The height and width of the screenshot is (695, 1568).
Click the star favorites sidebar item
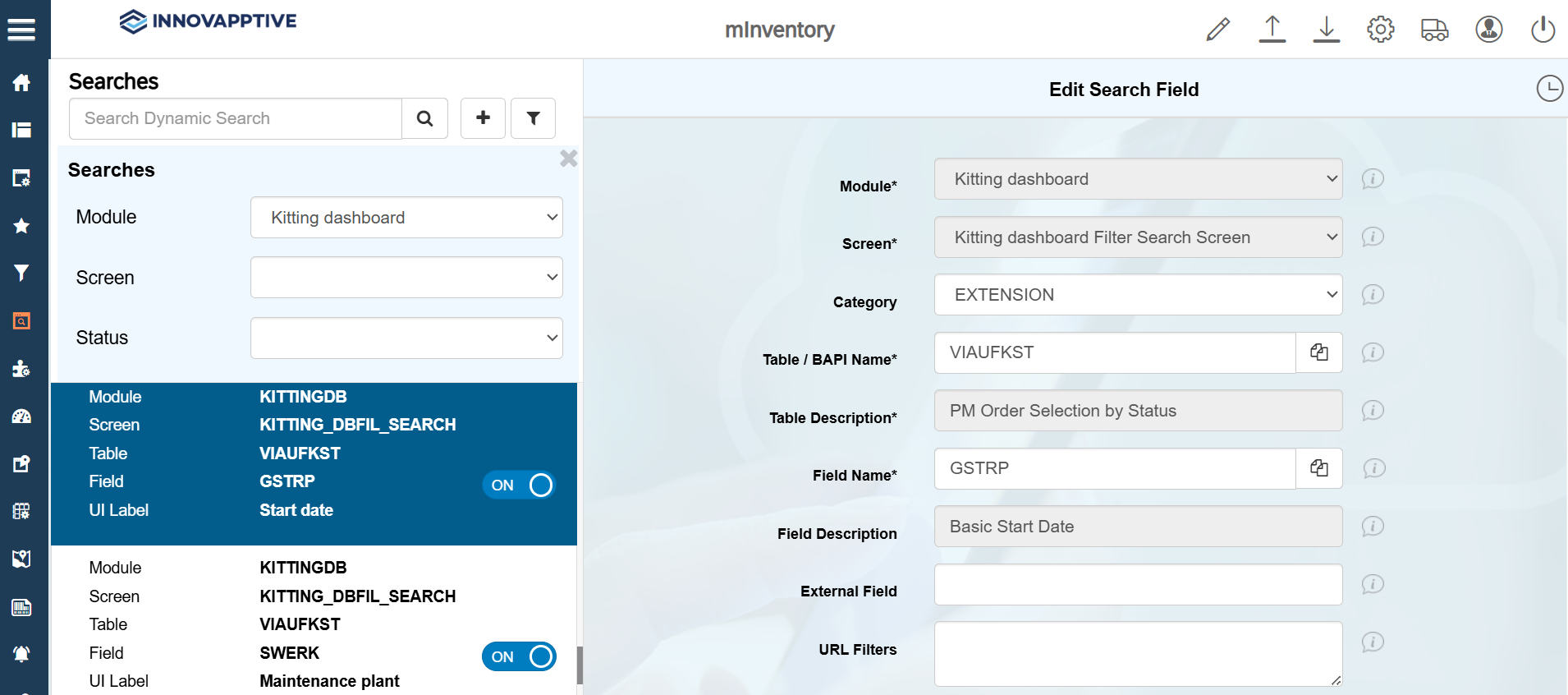tap(21, 226)
